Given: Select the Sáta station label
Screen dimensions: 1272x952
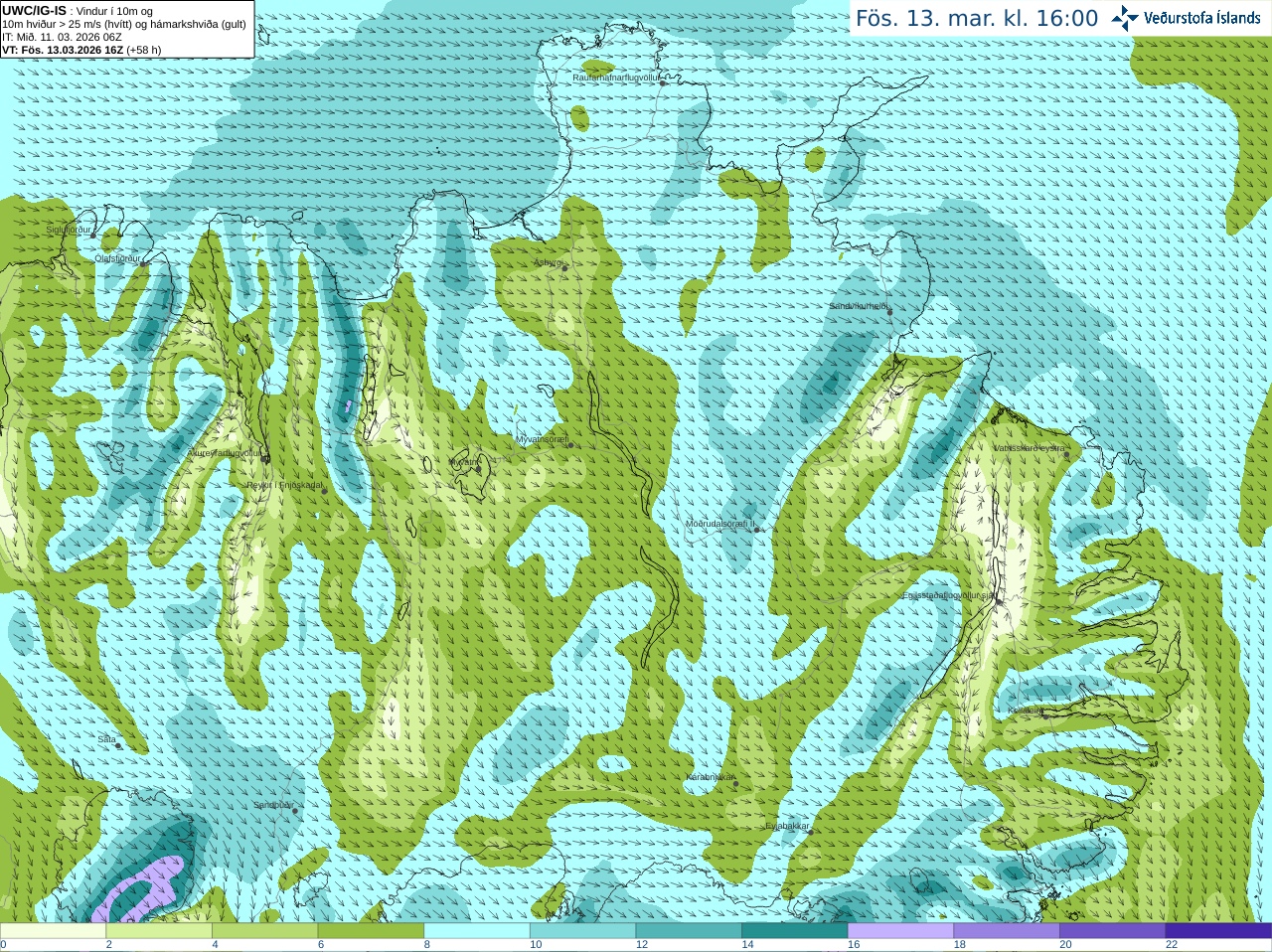Looking at the screenshot, I should click(107, 739).
